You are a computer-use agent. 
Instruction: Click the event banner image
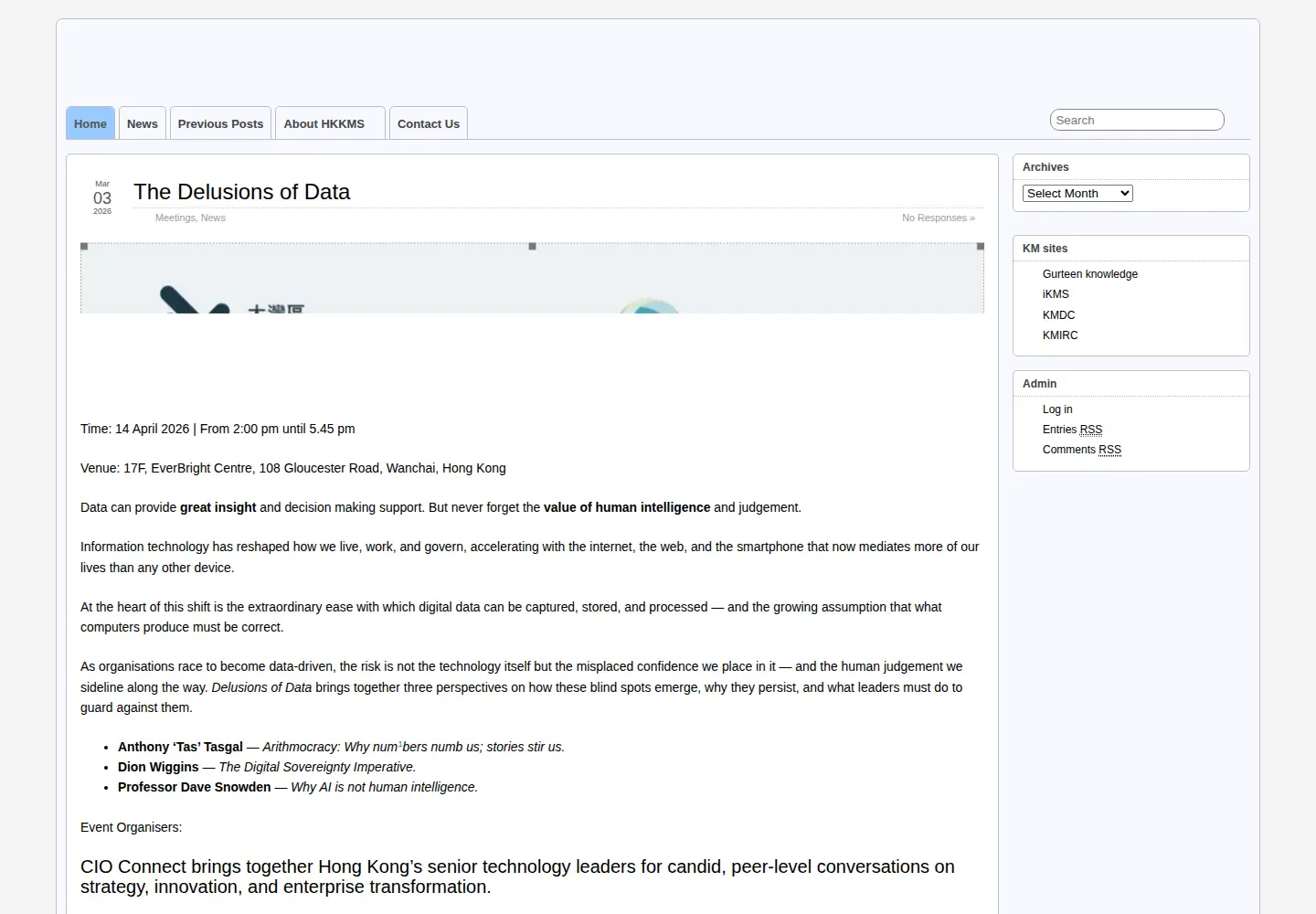pyautogui.click(x=532, y=278)
